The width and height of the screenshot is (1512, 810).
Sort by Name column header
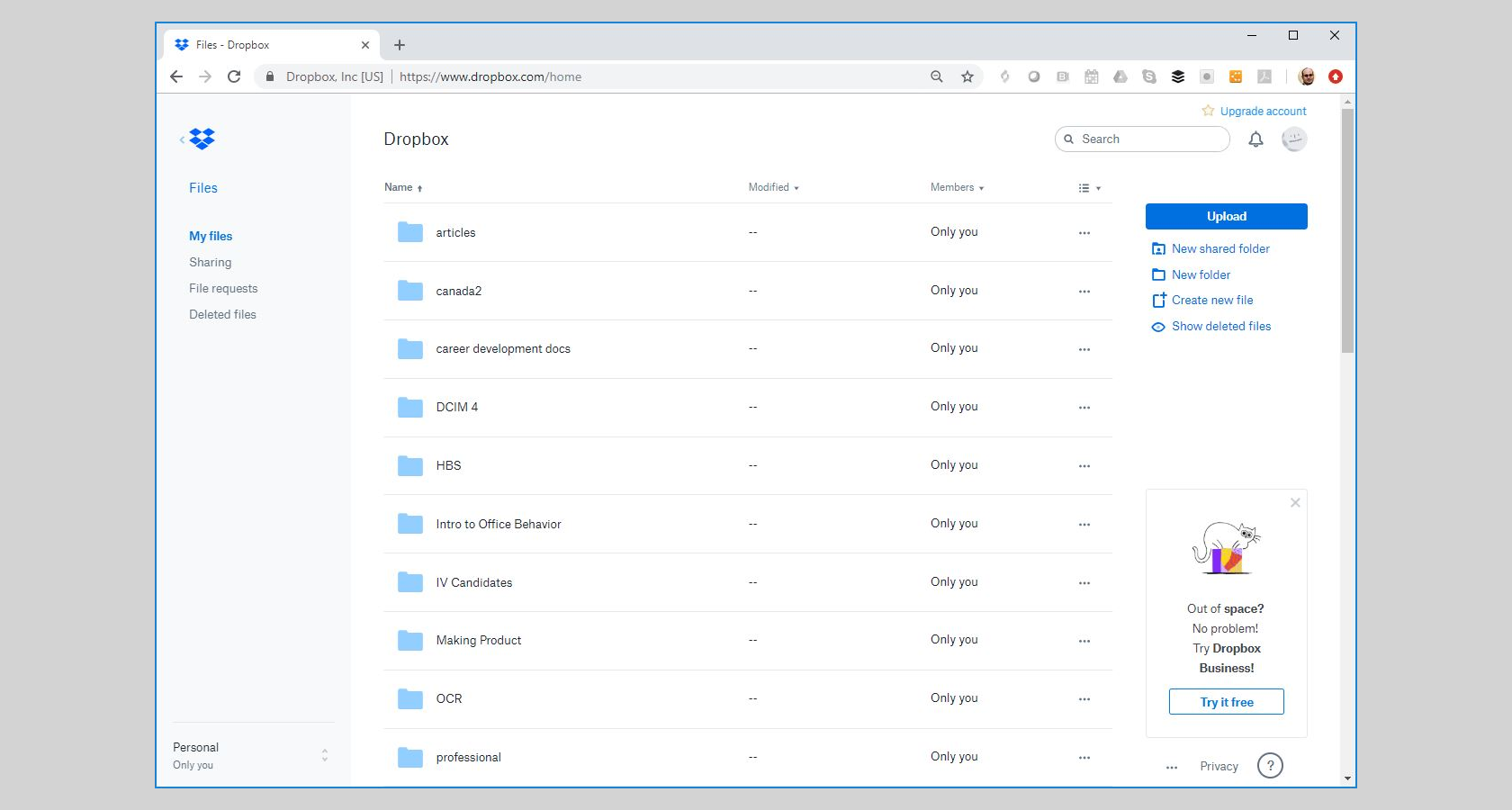(403, 187)
